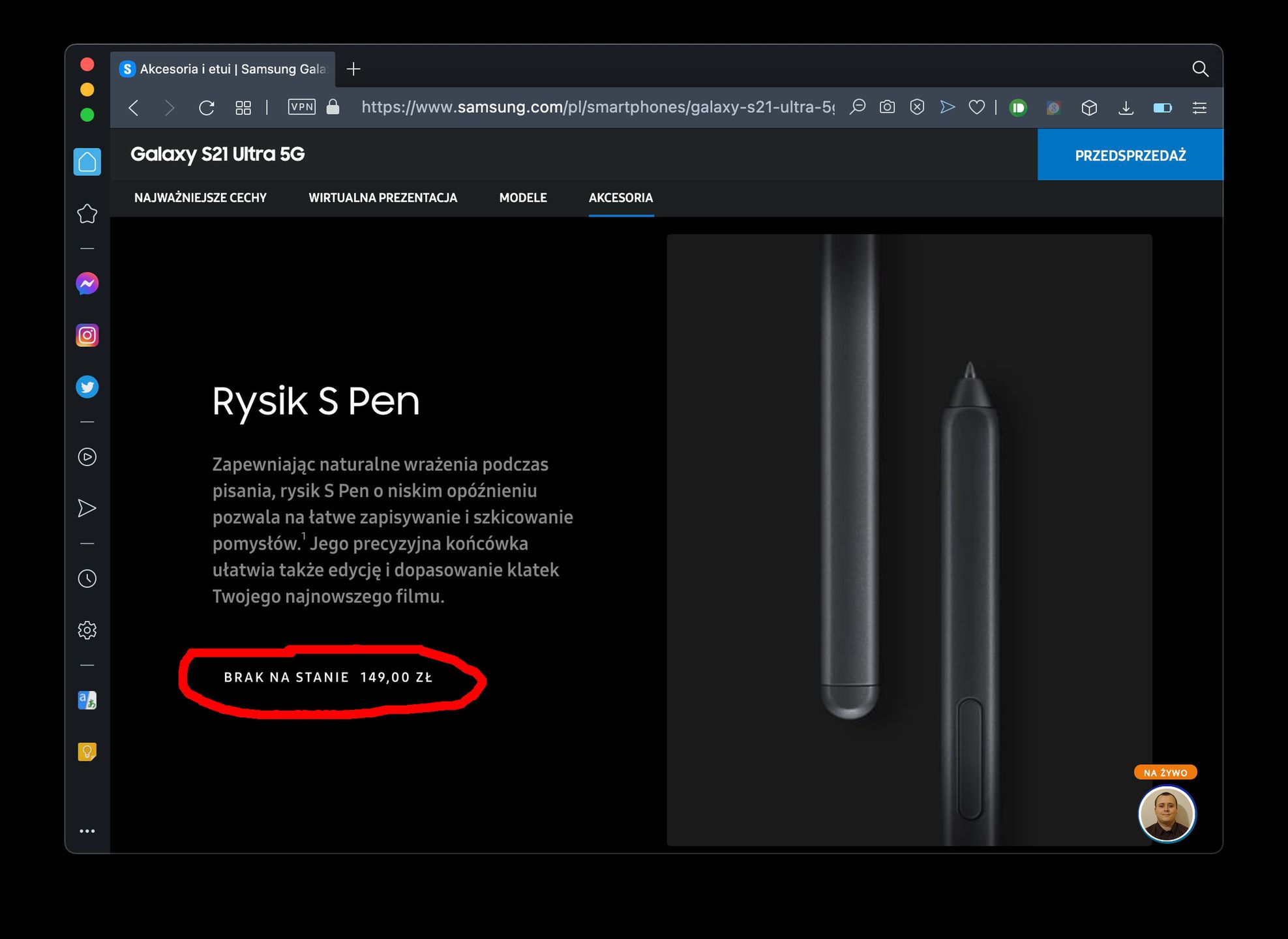
Task: Select Wirtualna Prezentacja tab
Action: point(383,198)
